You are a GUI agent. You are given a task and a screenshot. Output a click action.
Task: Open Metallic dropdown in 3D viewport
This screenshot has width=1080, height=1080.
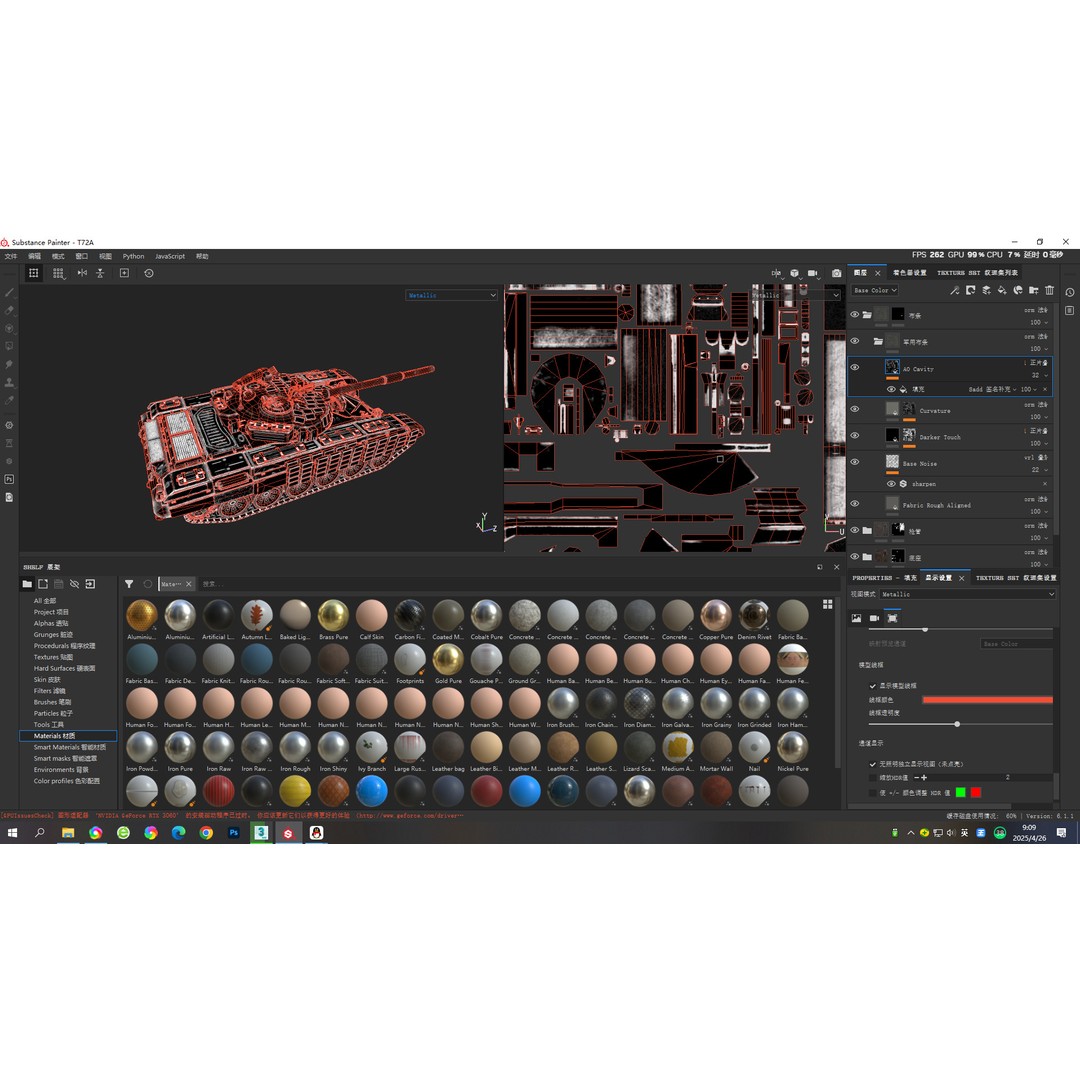pos(451,295)
